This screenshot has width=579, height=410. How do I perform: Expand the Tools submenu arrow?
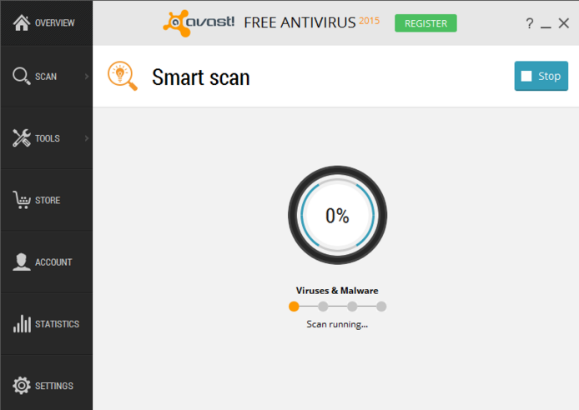pos(87,138)
